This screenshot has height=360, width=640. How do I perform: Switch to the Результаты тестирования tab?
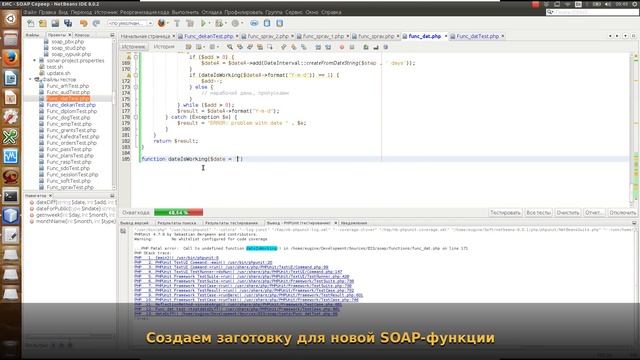pyautogui.click(x=231, y=223)
